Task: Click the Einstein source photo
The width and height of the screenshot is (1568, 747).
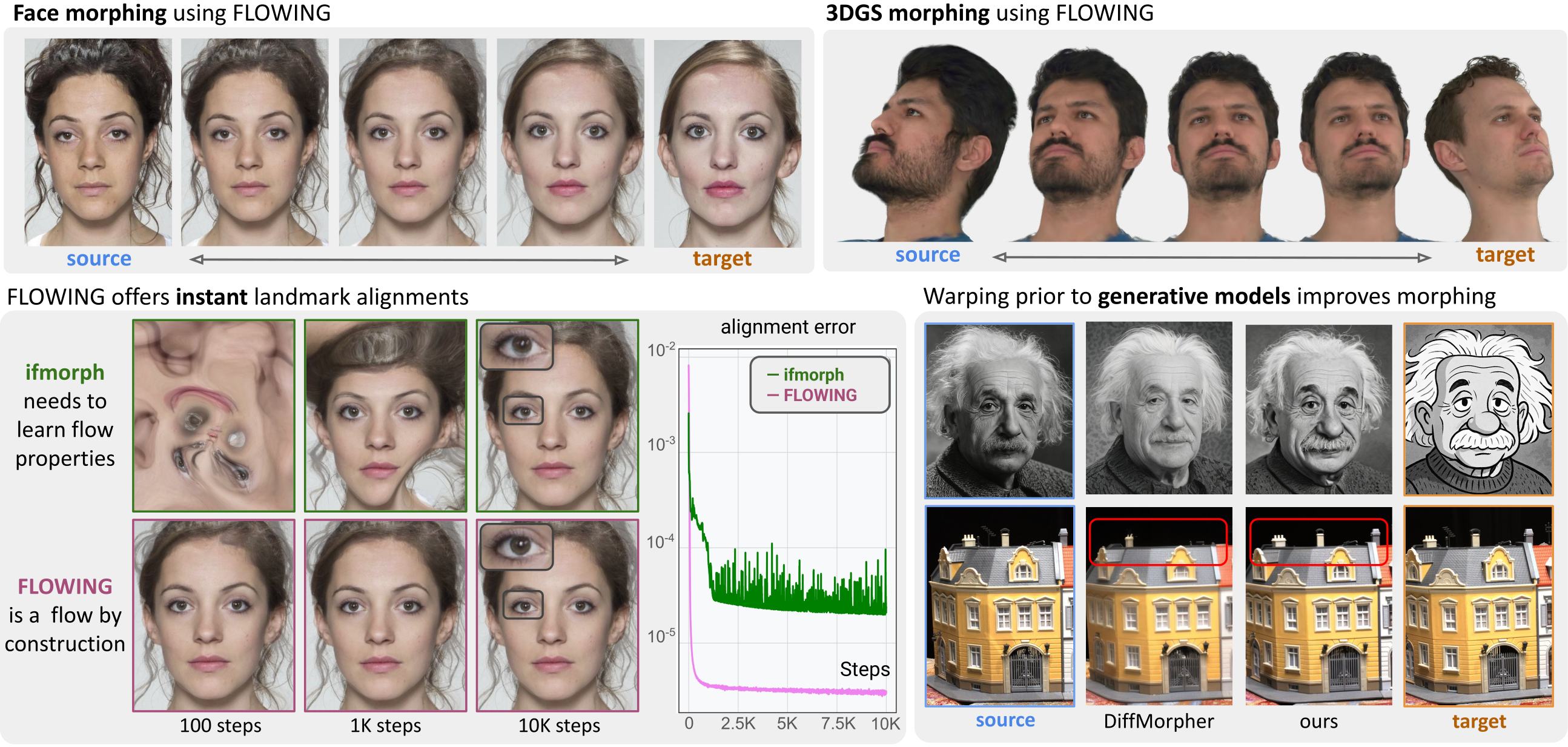Action: click(999, 411)
